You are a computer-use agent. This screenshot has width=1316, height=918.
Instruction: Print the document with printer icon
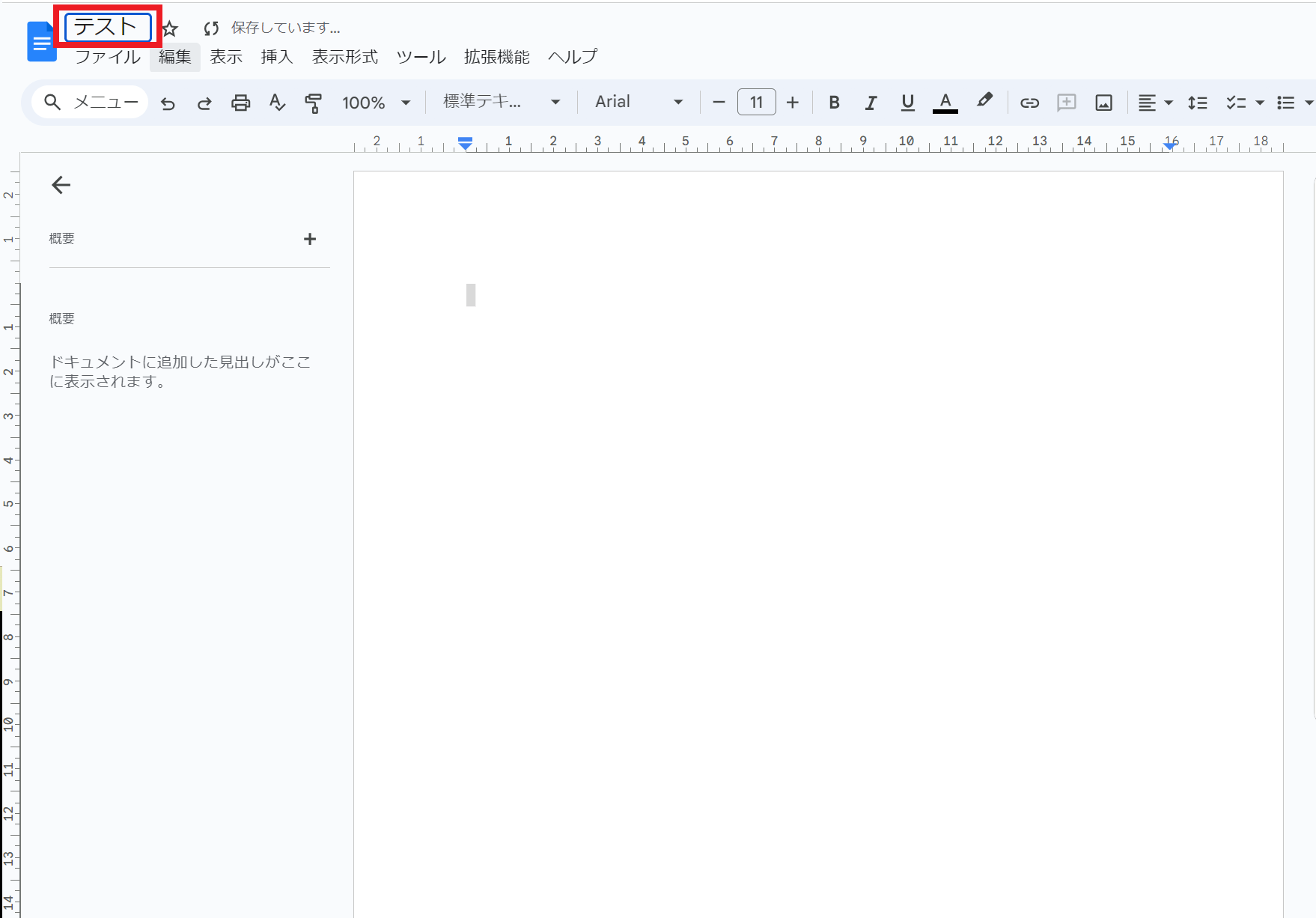coord(240,103)
